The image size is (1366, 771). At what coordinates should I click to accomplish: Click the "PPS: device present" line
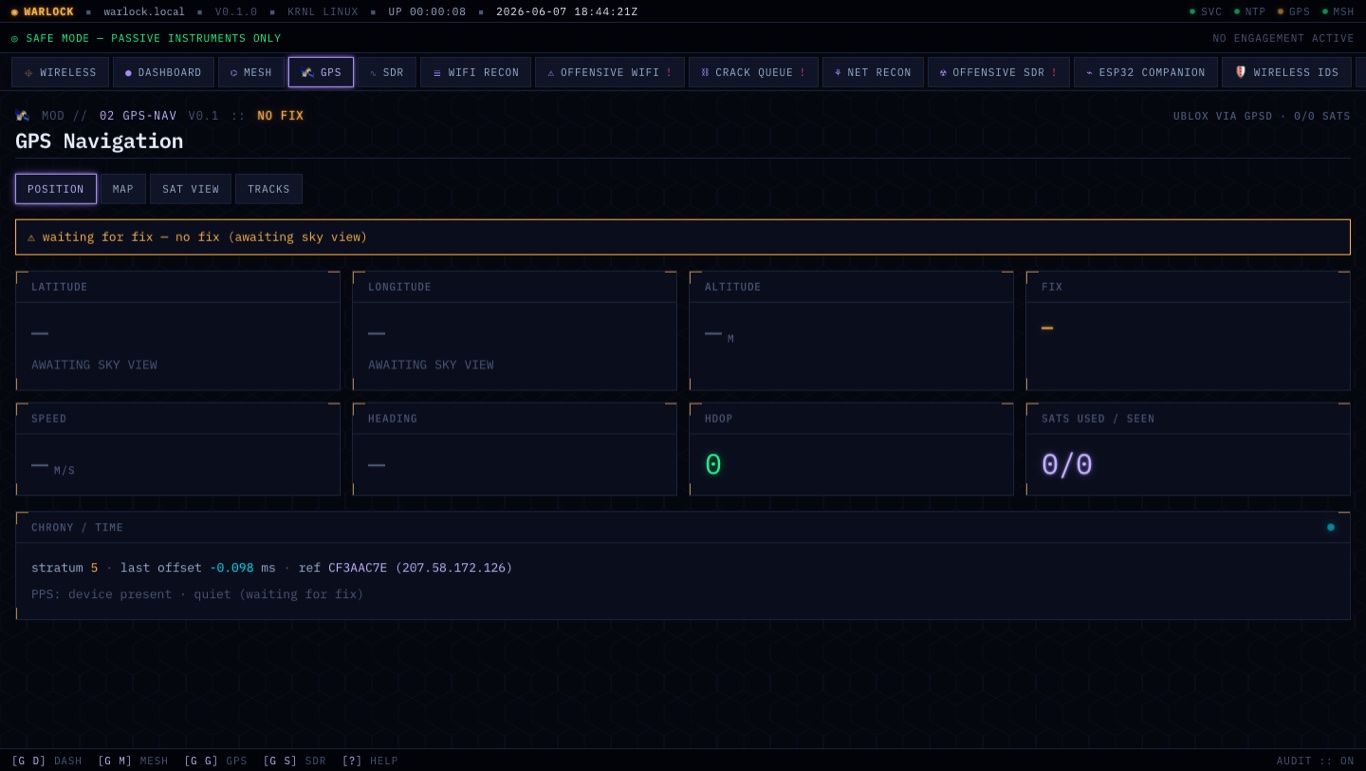[x=197, y=595]
